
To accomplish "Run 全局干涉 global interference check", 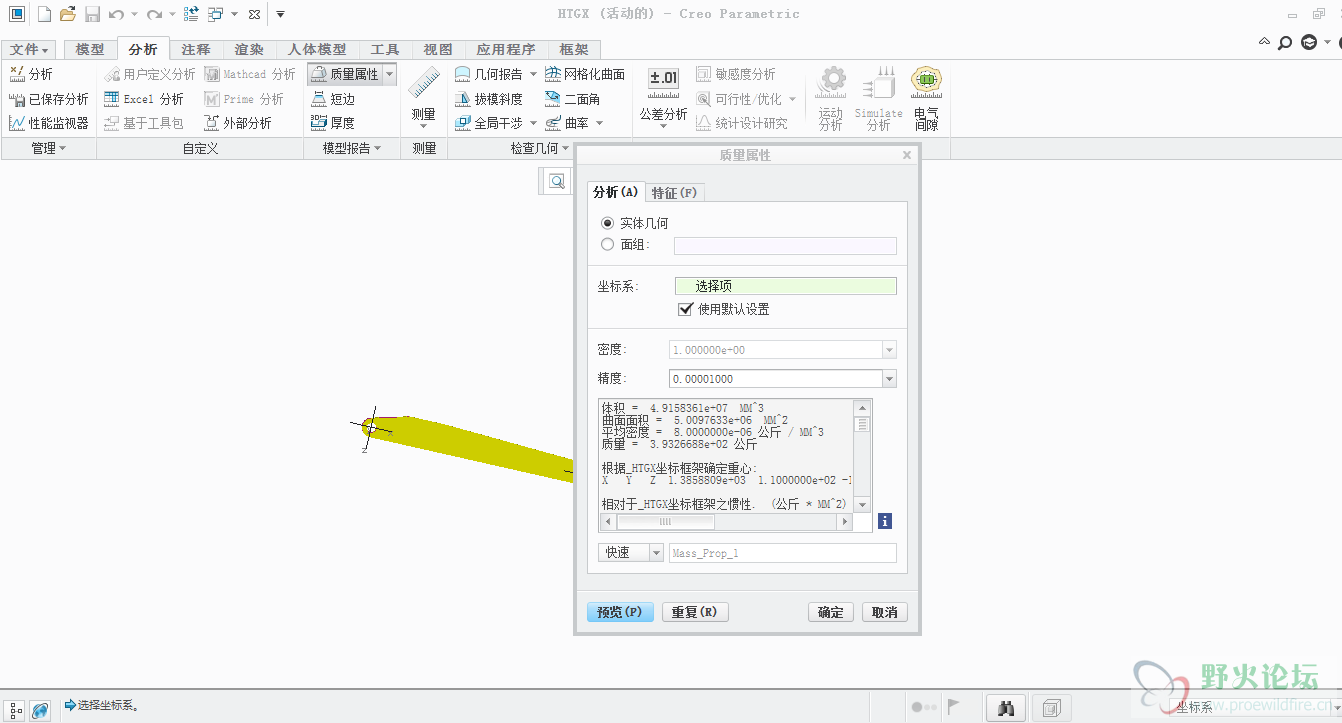I will (x=489, y=123).
